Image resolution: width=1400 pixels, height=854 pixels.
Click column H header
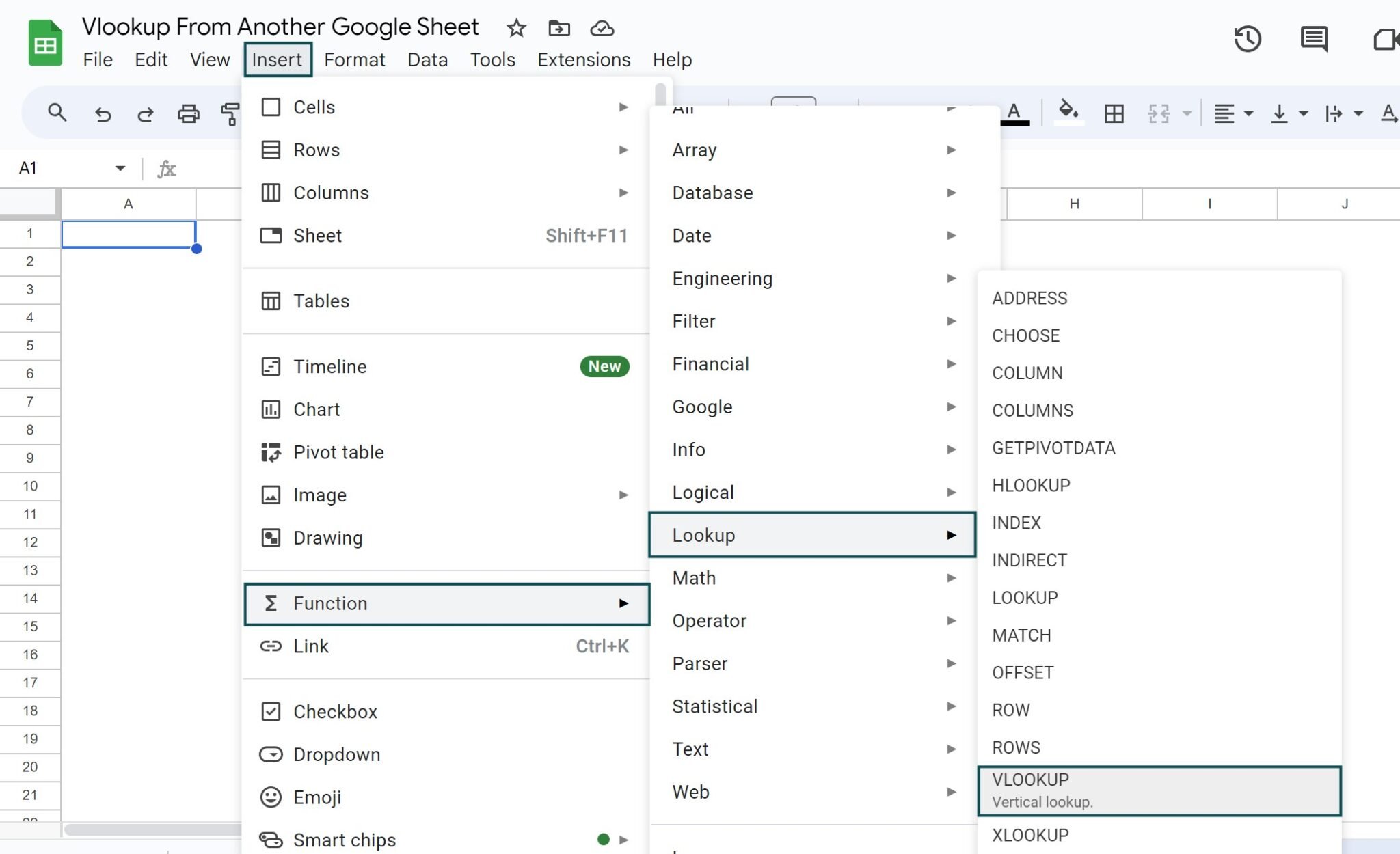coord(1074,204)
